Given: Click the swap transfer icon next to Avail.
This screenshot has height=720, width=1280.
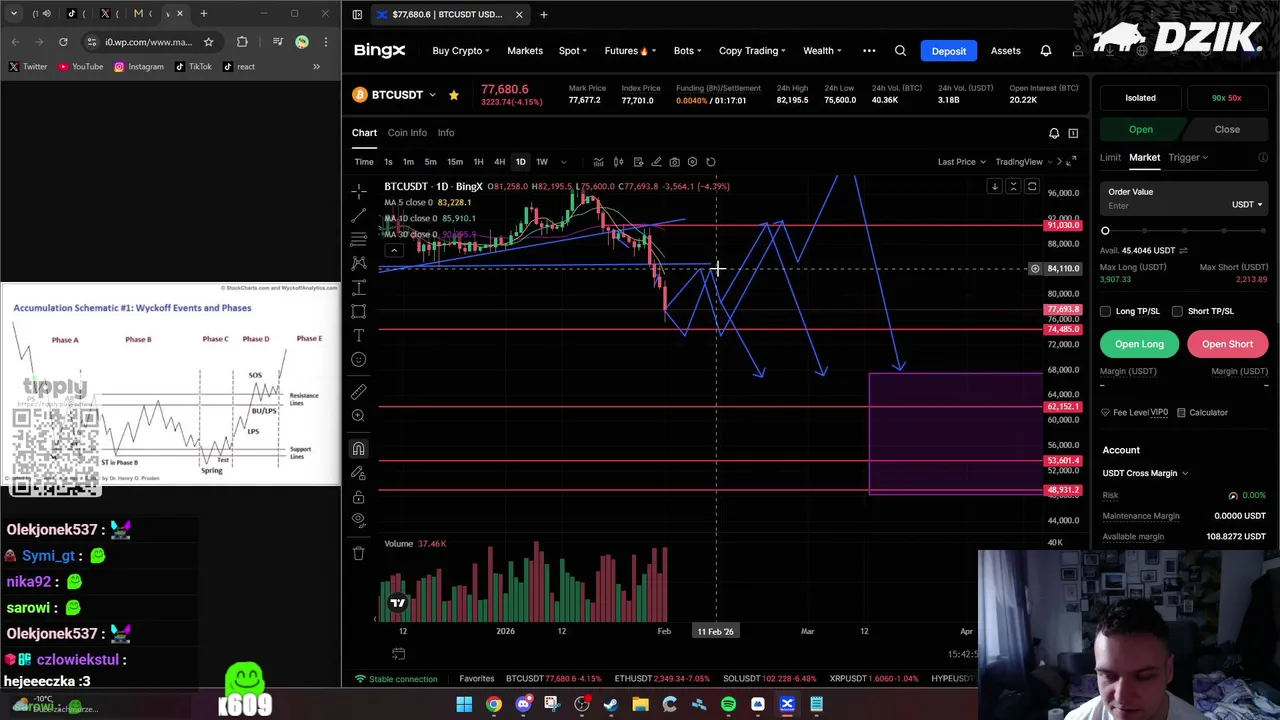Looking at the screenshot, I should coord(1183,251).
